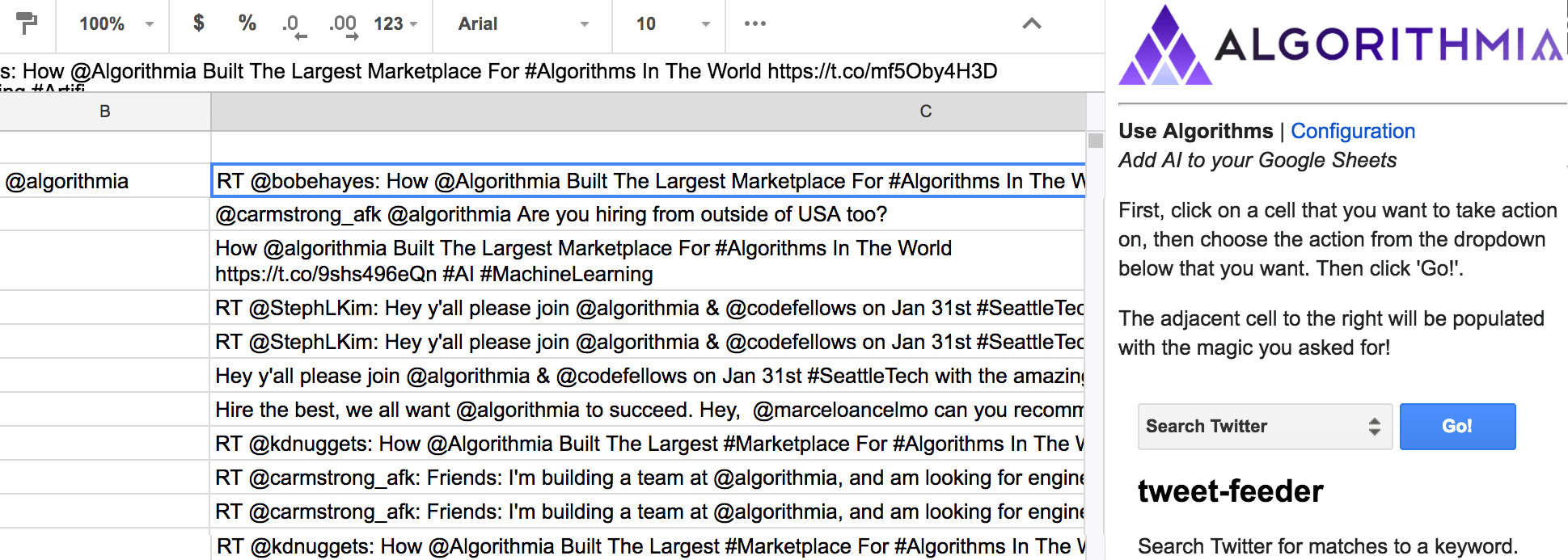Screen dimensions: 1568x560
Task: Click the @algorithmia cell in column B
Action: [105, 181]
